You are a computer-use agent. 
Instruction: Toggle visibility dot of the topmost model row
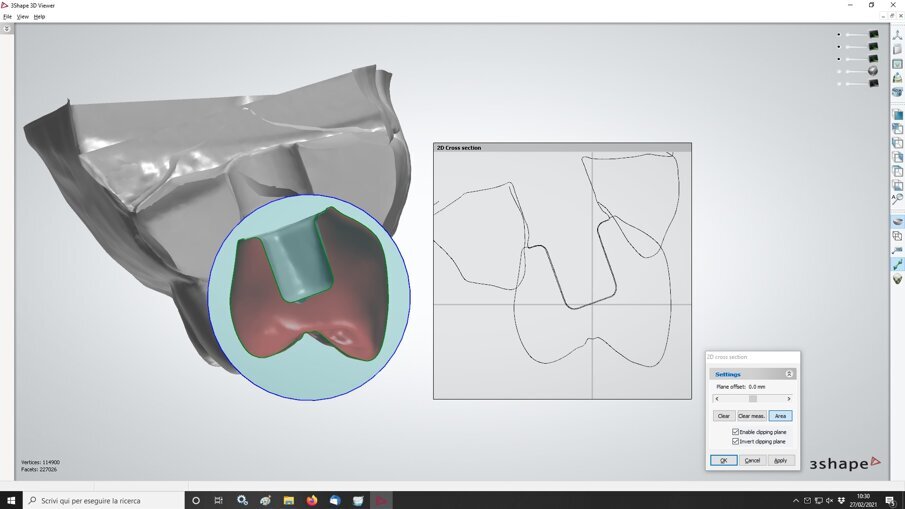click(839, 35)
